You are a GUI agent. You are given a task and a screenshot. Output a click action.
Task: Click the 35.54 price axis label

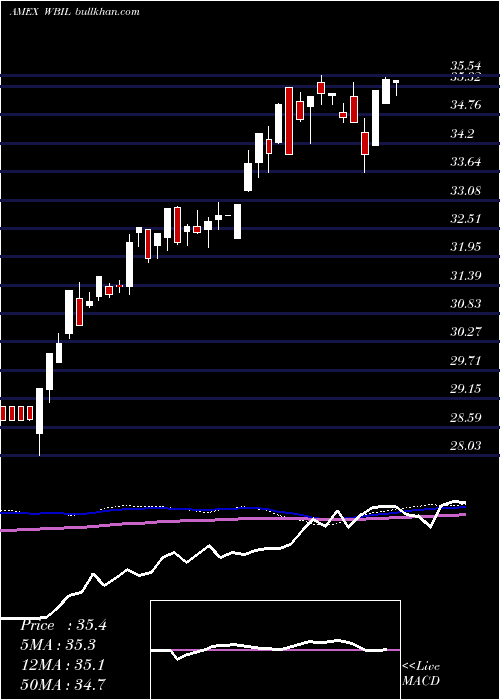[466, 67]
